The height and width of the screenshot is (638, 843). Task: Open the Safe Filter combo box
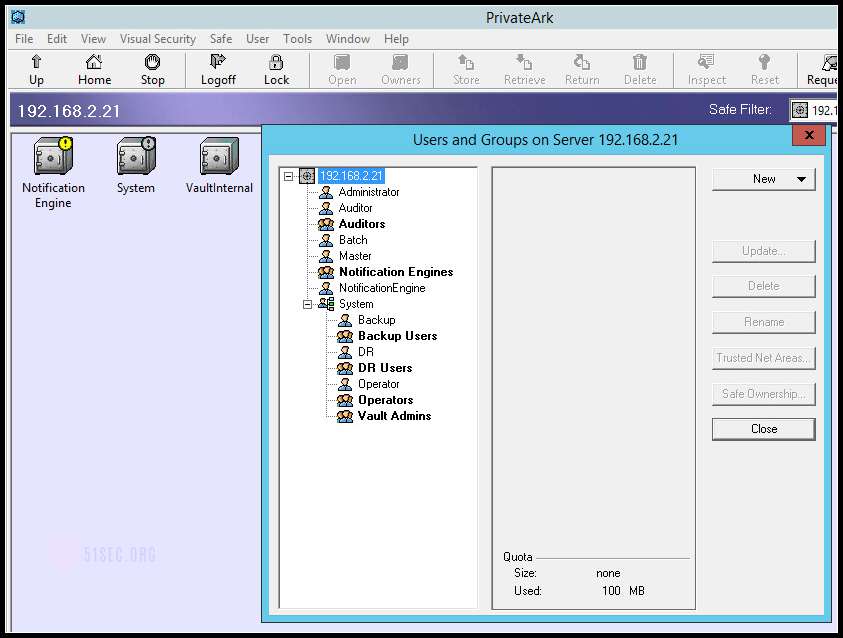coord(813,110)
